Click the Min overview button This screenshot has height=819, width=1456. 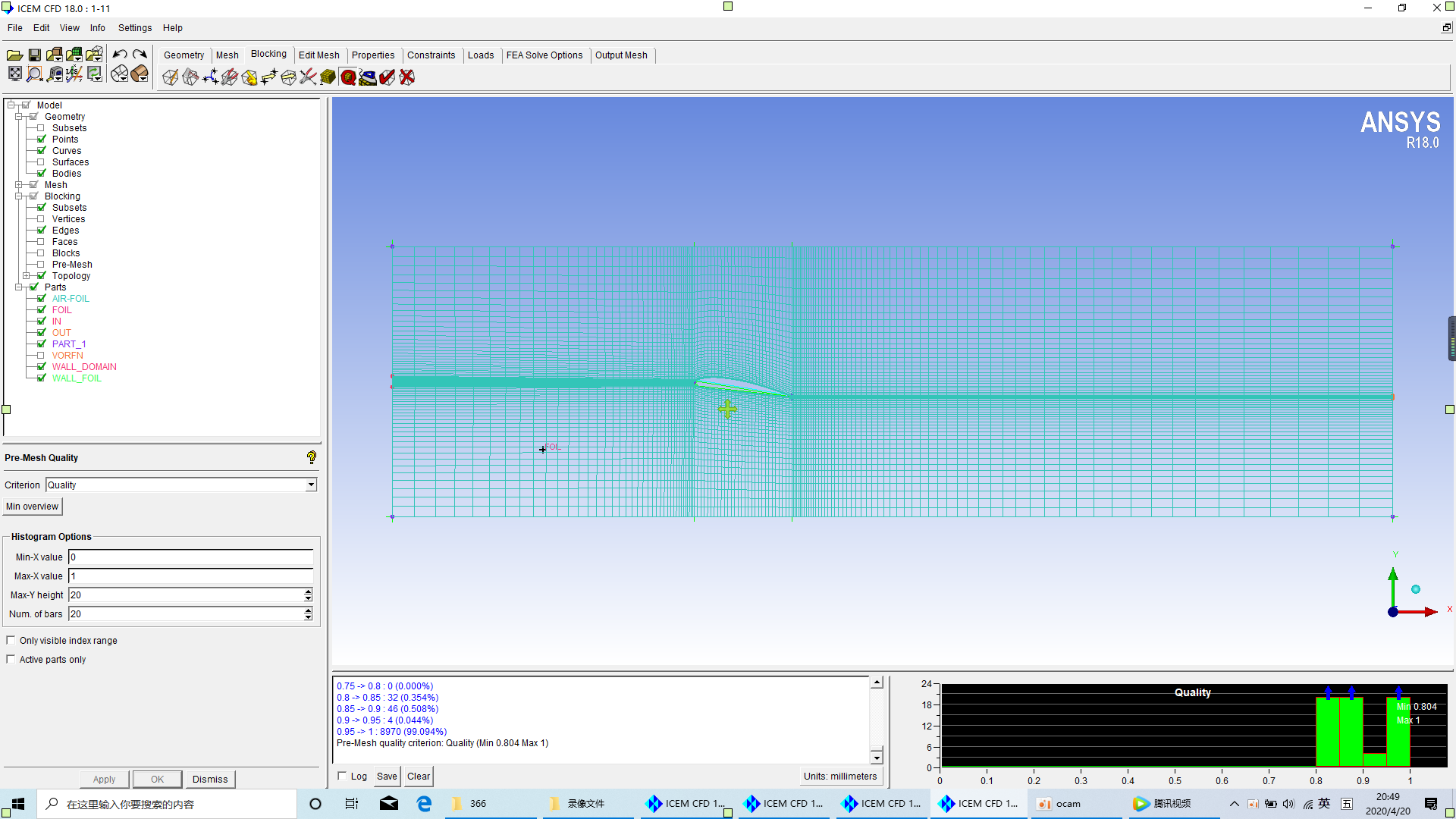[x=32, y=507]
